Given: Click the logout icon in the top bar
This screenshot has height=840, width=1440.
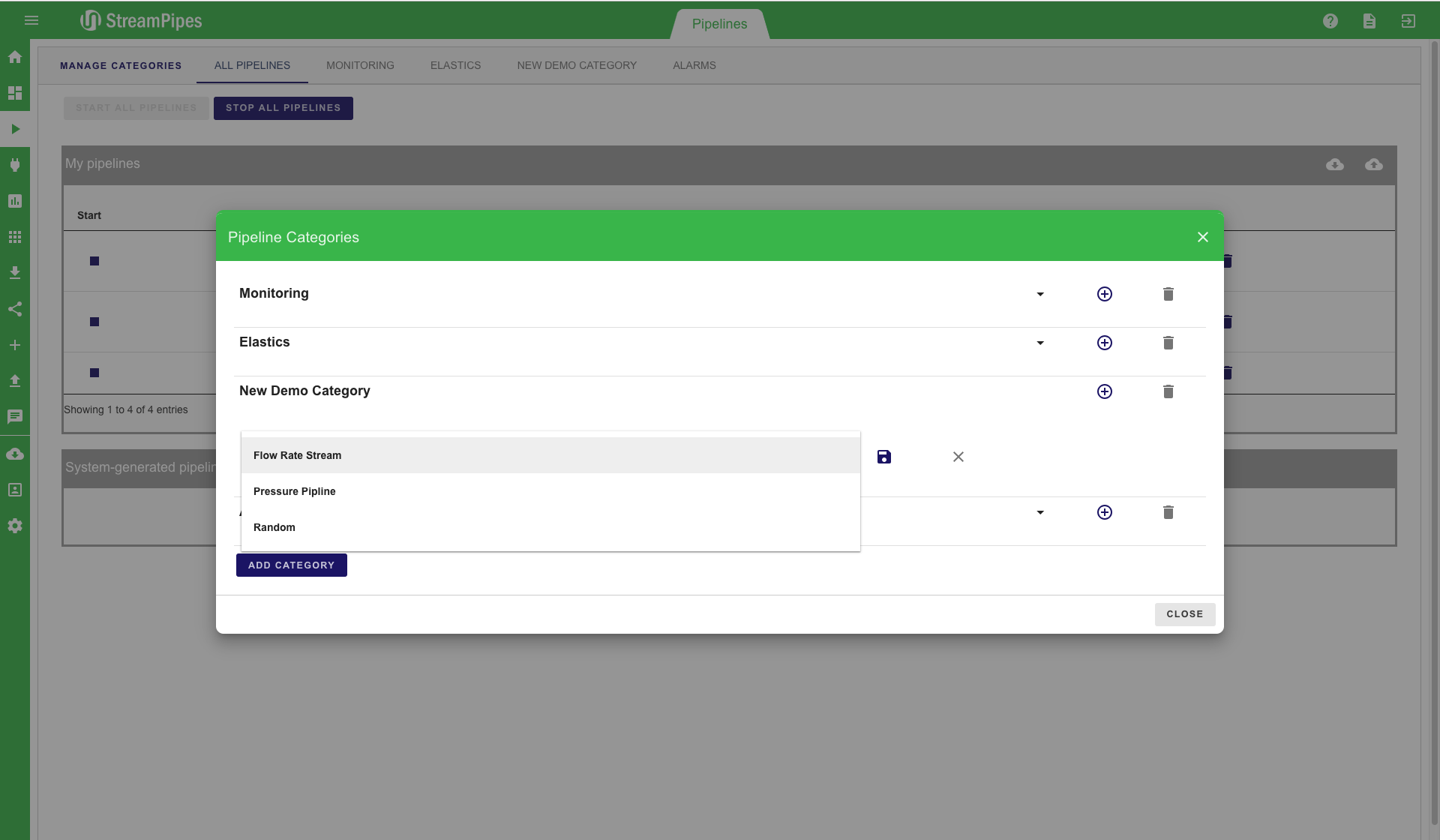Looking at the screenshot, I should [1408, 21].
